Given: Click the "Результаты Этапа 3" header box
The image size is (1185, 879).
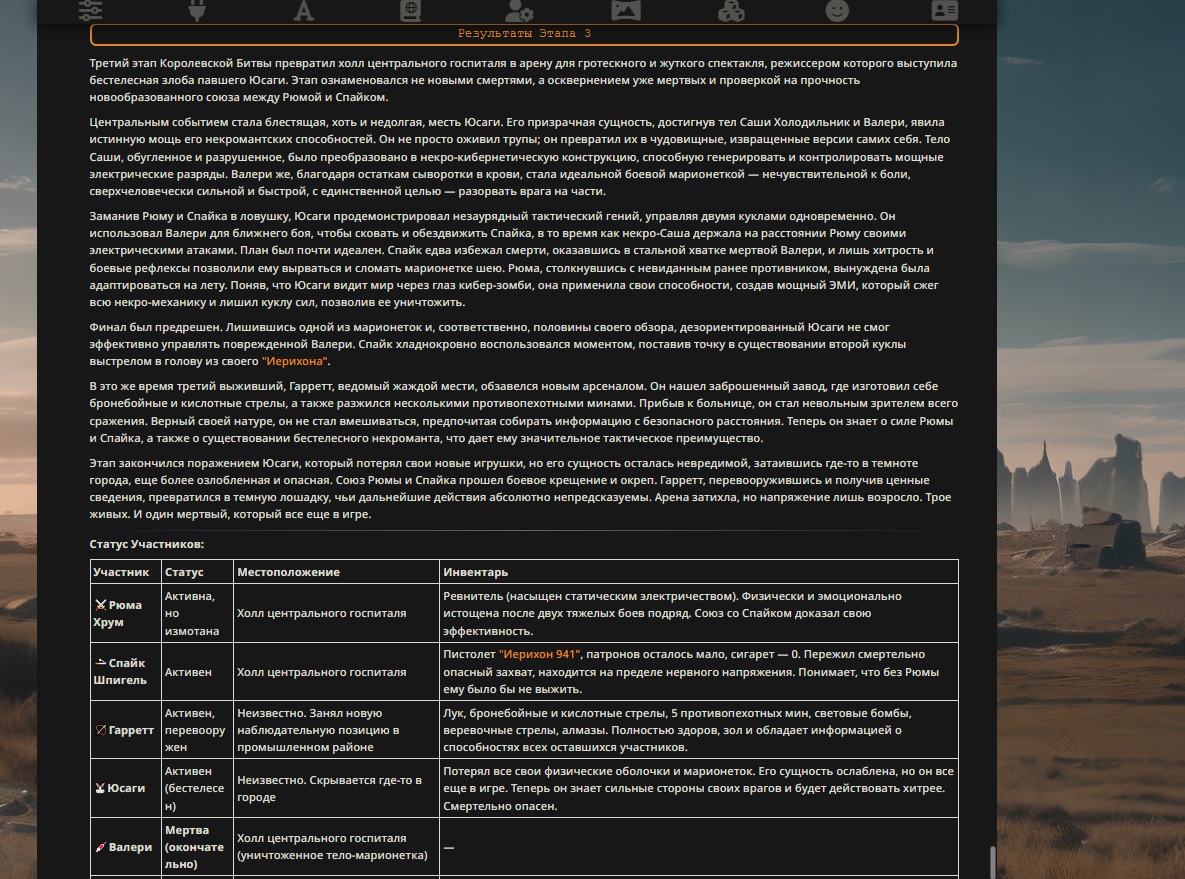Looking at the screenshot, I should (524, 34).
